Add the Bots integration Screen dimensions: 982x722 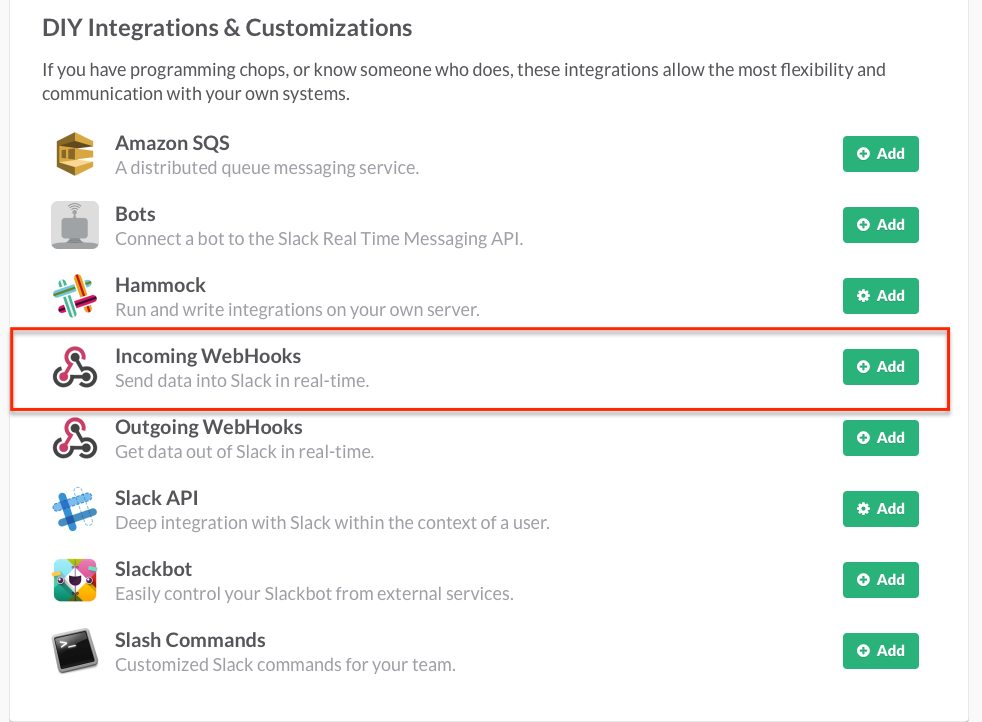pos(880,224)
